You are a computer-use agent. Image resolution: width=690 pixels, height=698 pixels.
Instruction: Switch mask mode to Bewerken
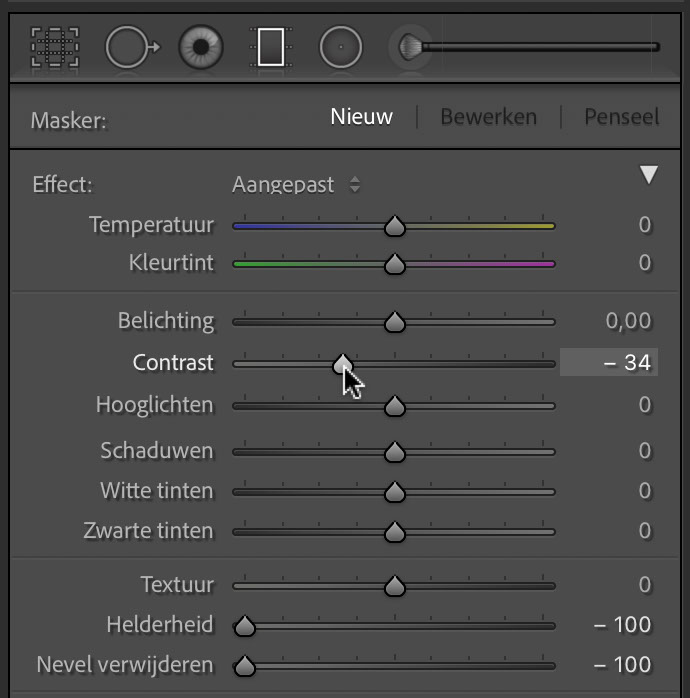(488, 117)
